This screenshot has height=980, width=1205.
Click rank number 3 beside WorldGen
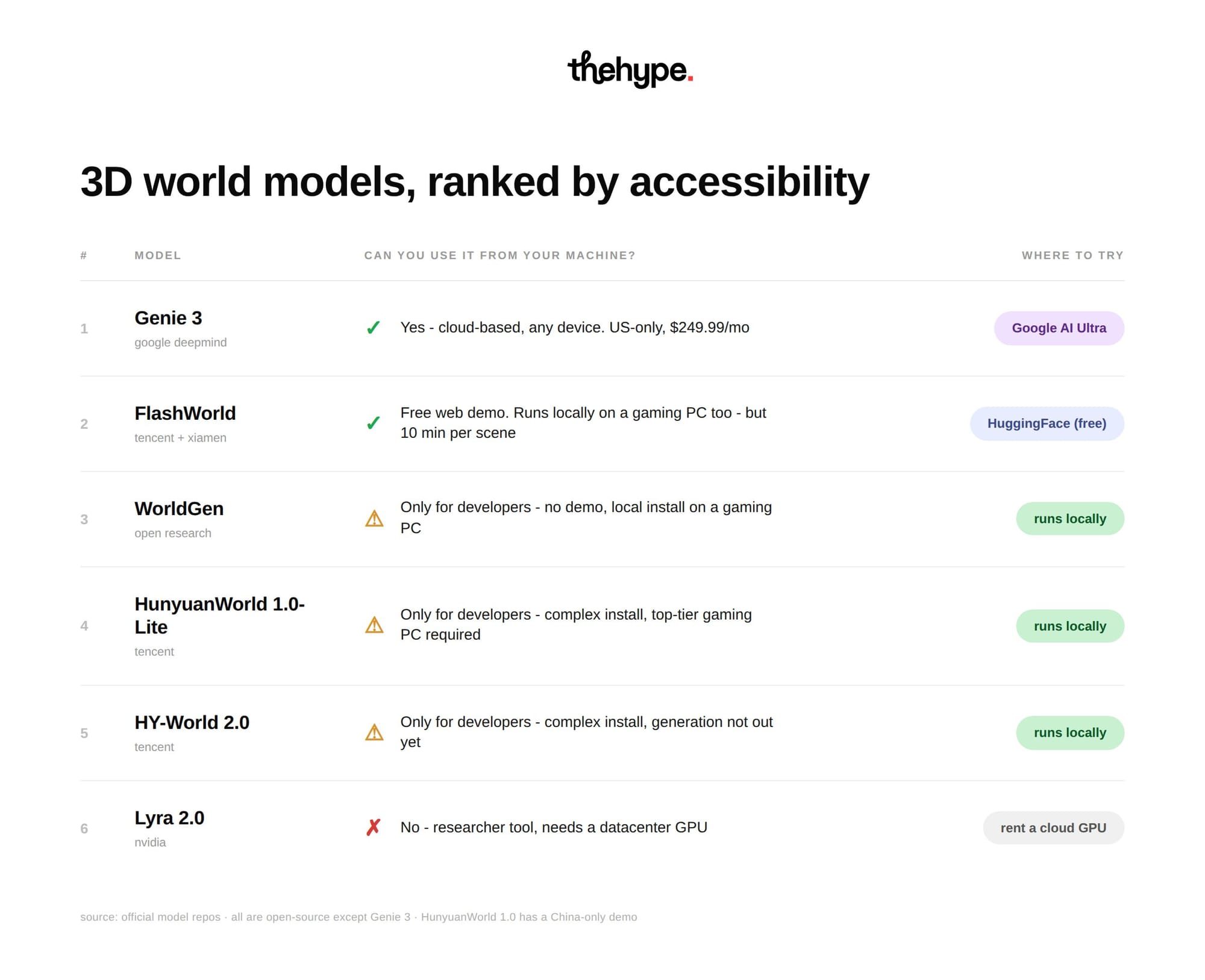(x=84, y=519)
